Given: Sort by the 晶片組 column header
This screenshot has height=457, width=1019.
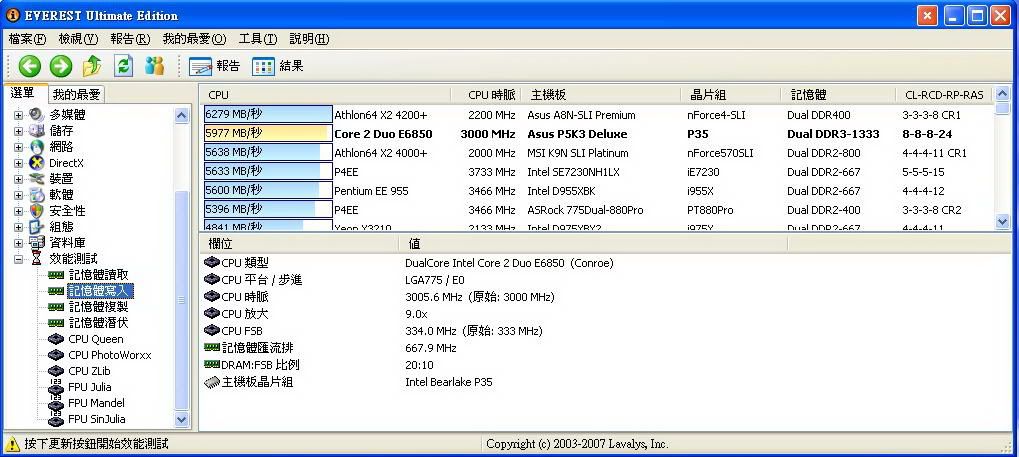Looking at the screenshot, I should coord(730,95).
